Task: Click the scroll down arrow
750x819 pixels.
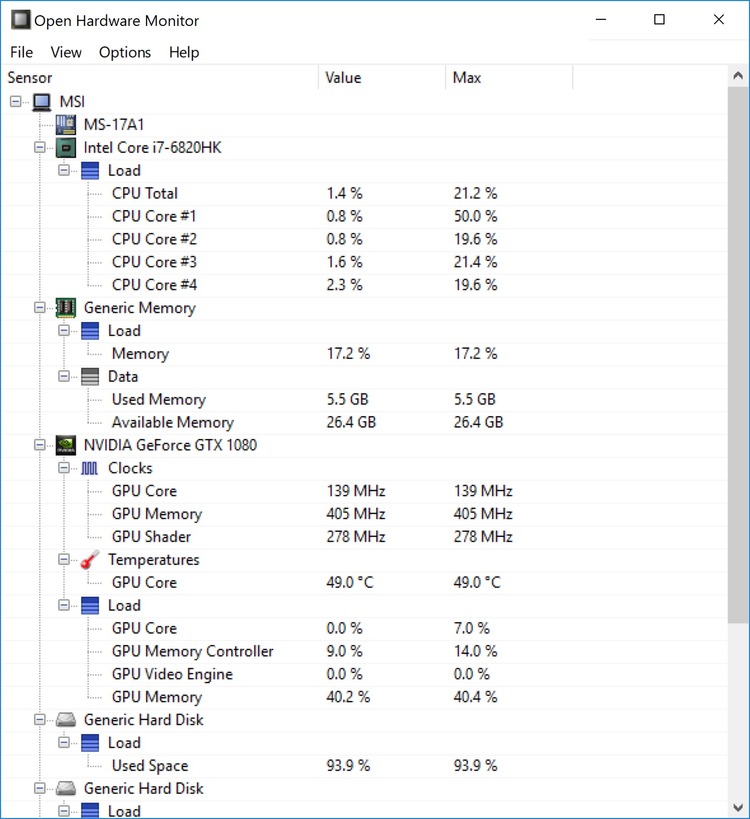Action: click(738, 808)
